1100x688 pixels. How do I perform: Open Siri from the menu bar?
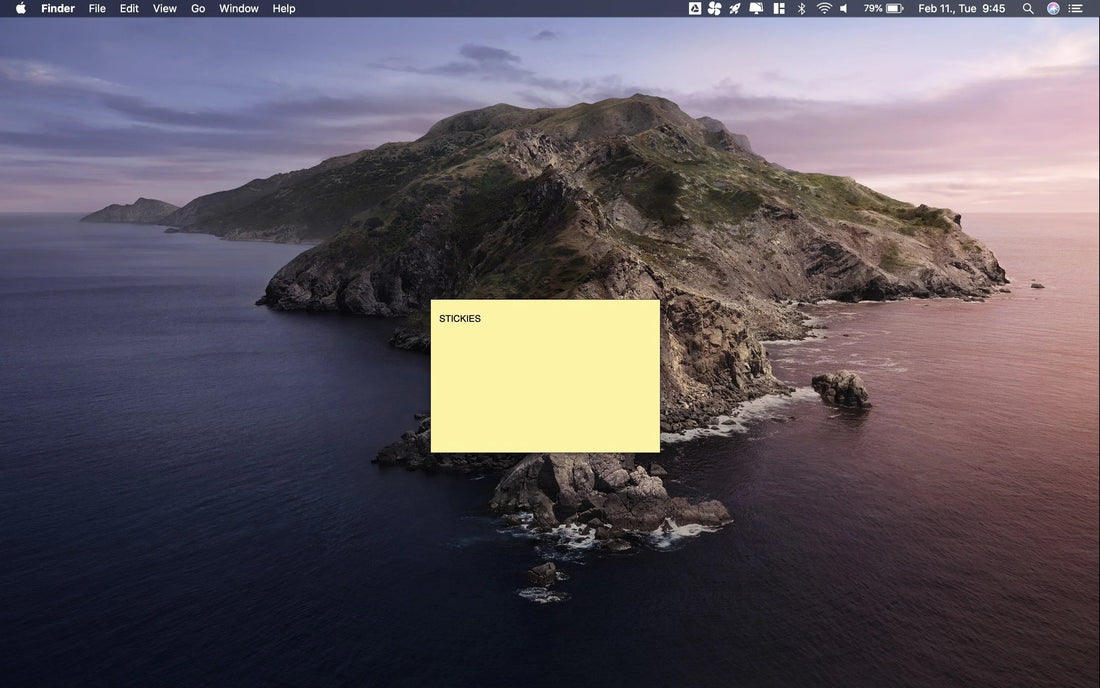(1052, 8)
